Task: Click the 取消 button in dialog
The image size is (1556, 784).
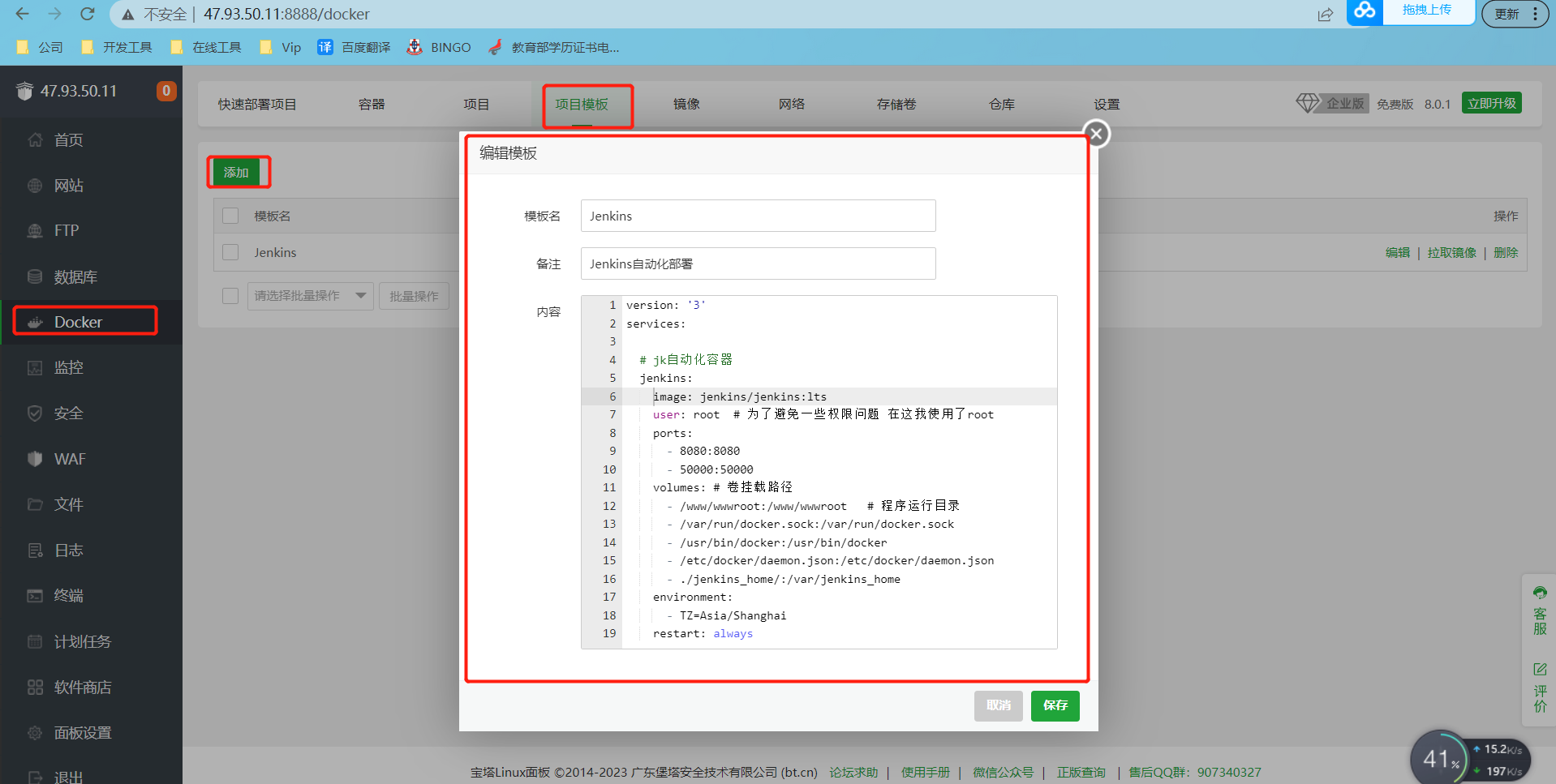Action: (999, 705)
